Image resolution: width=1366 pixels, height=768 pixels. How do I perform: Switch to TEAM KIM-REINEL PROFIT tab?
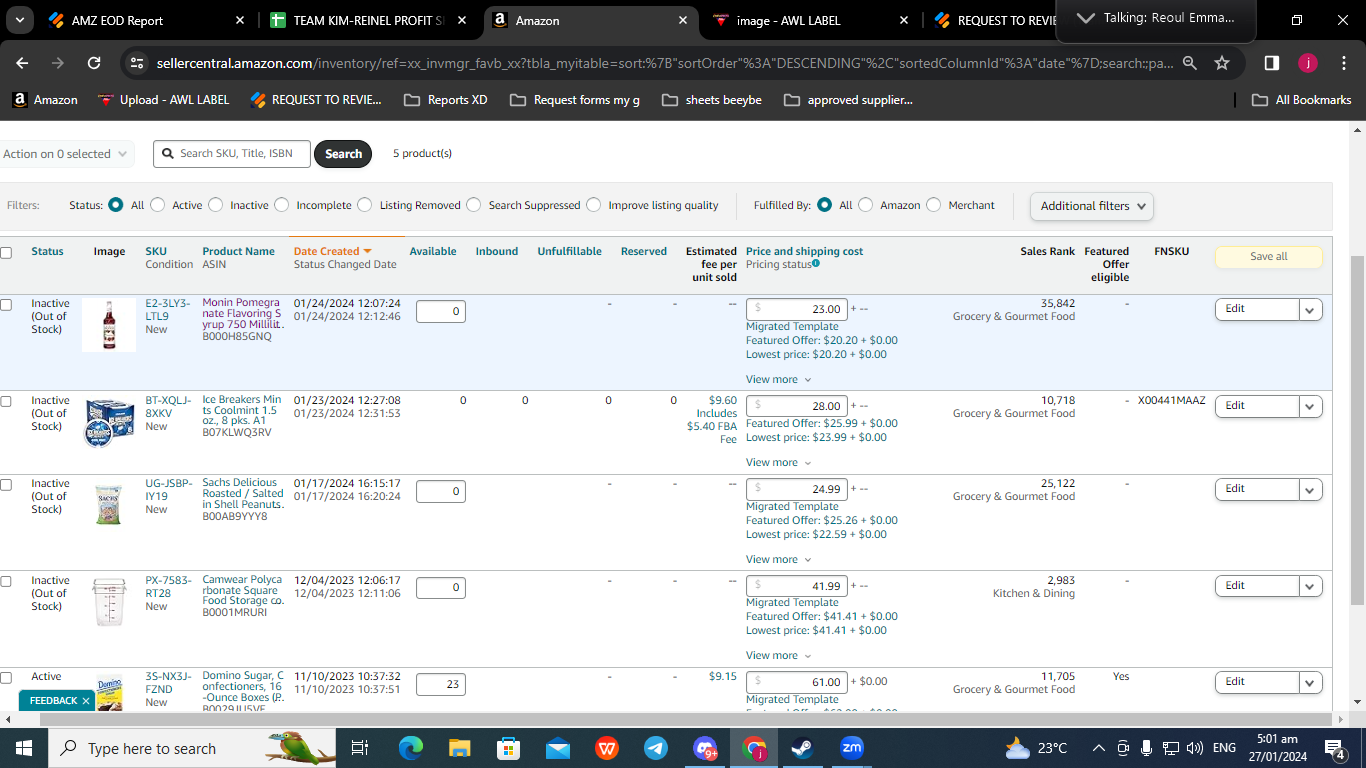[x=368, y=20]
